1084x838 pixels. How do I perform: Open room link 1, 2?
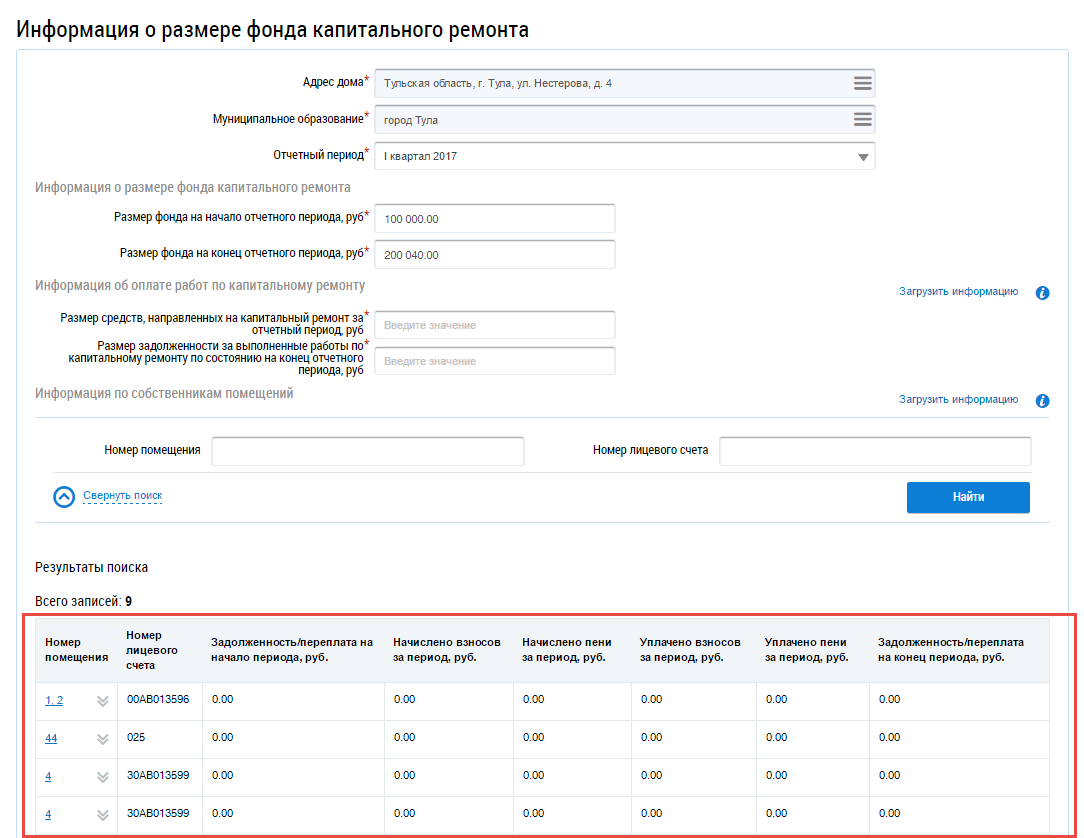54,700
